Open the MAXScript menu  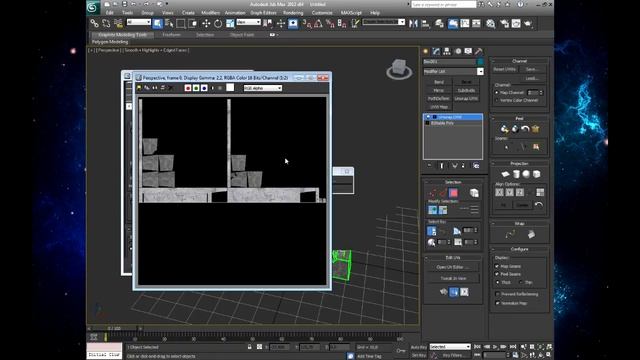pyautogui.click(x=351, y=13)
